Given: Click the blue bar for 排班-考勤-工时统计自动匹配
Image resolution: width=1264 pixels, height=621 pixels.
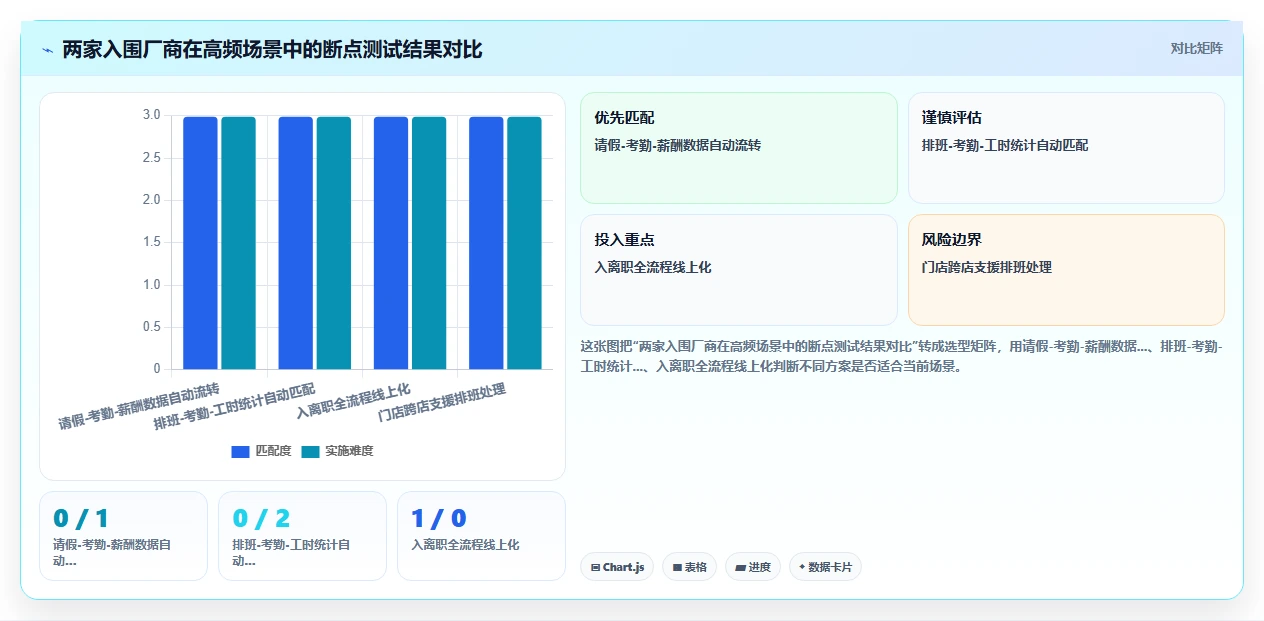Looking at the screenshot, I should coord(295,243).
